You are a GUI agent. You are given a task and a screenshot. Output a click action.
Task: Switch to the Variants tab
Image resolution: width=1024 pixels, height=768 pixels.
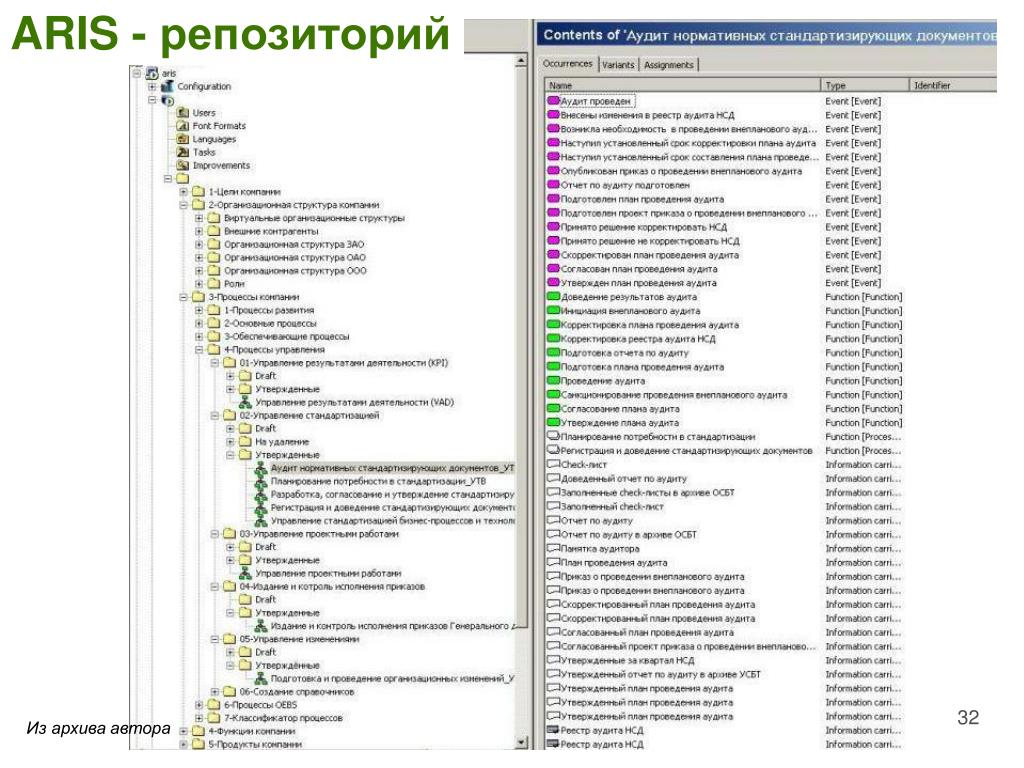[x=618, y=65]
